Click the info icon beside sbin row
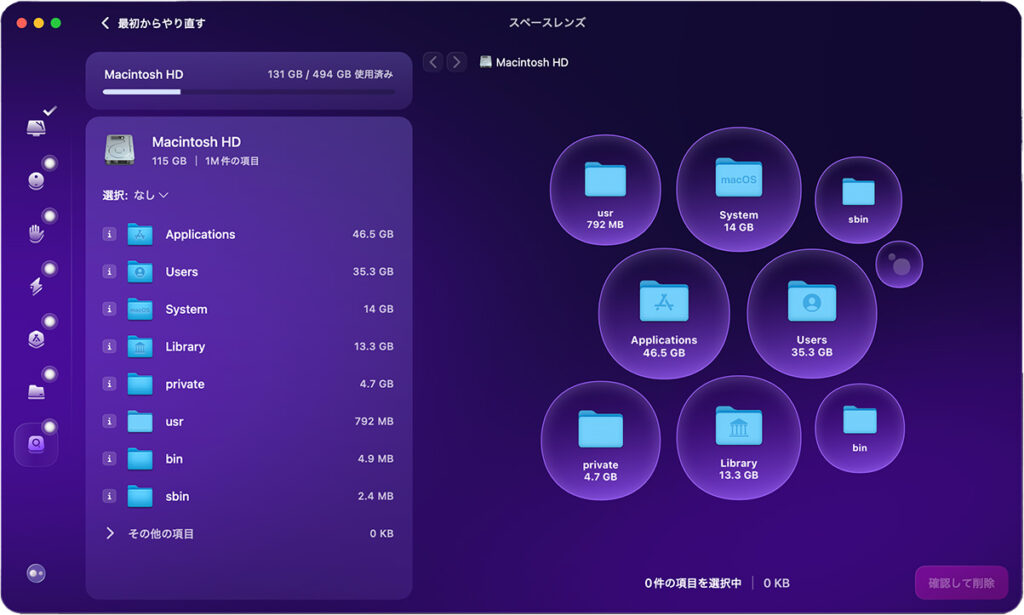The image size is (1024, 615). 109,496
